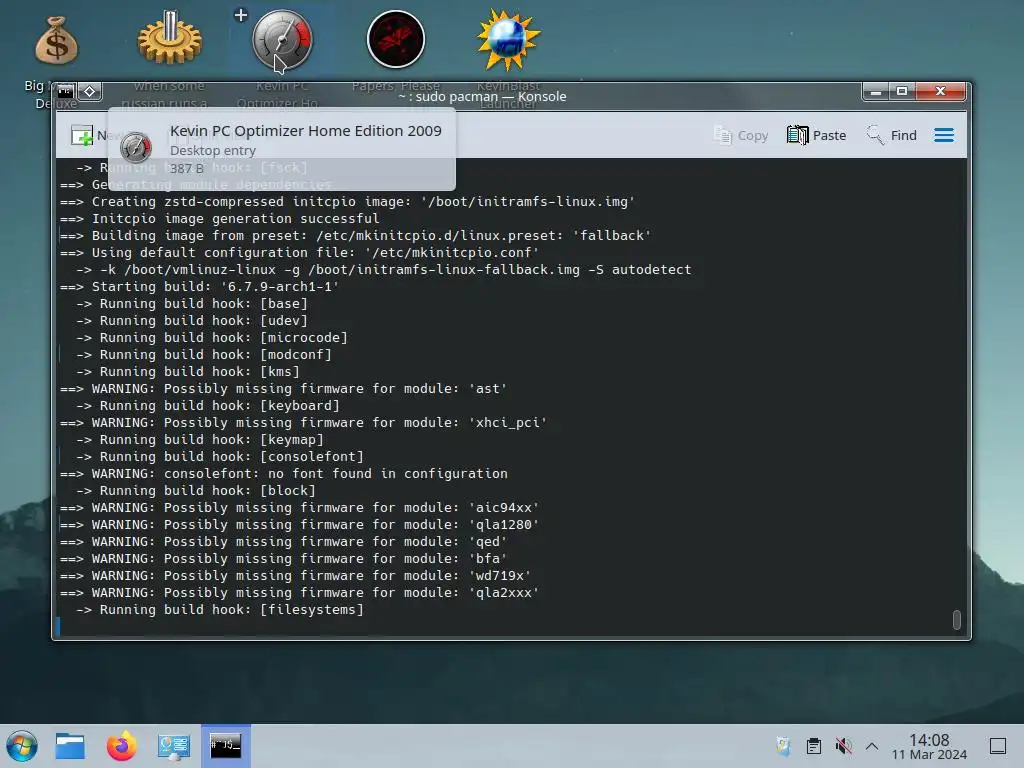Click Copy in the Konsole toolbar

(741, 135)
